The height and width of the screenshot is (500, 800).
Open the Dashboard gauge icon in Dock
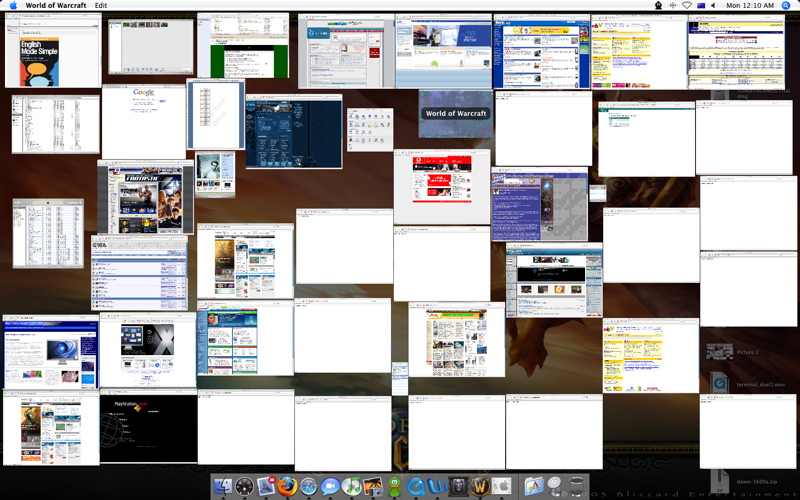click(x=245, y=487)
